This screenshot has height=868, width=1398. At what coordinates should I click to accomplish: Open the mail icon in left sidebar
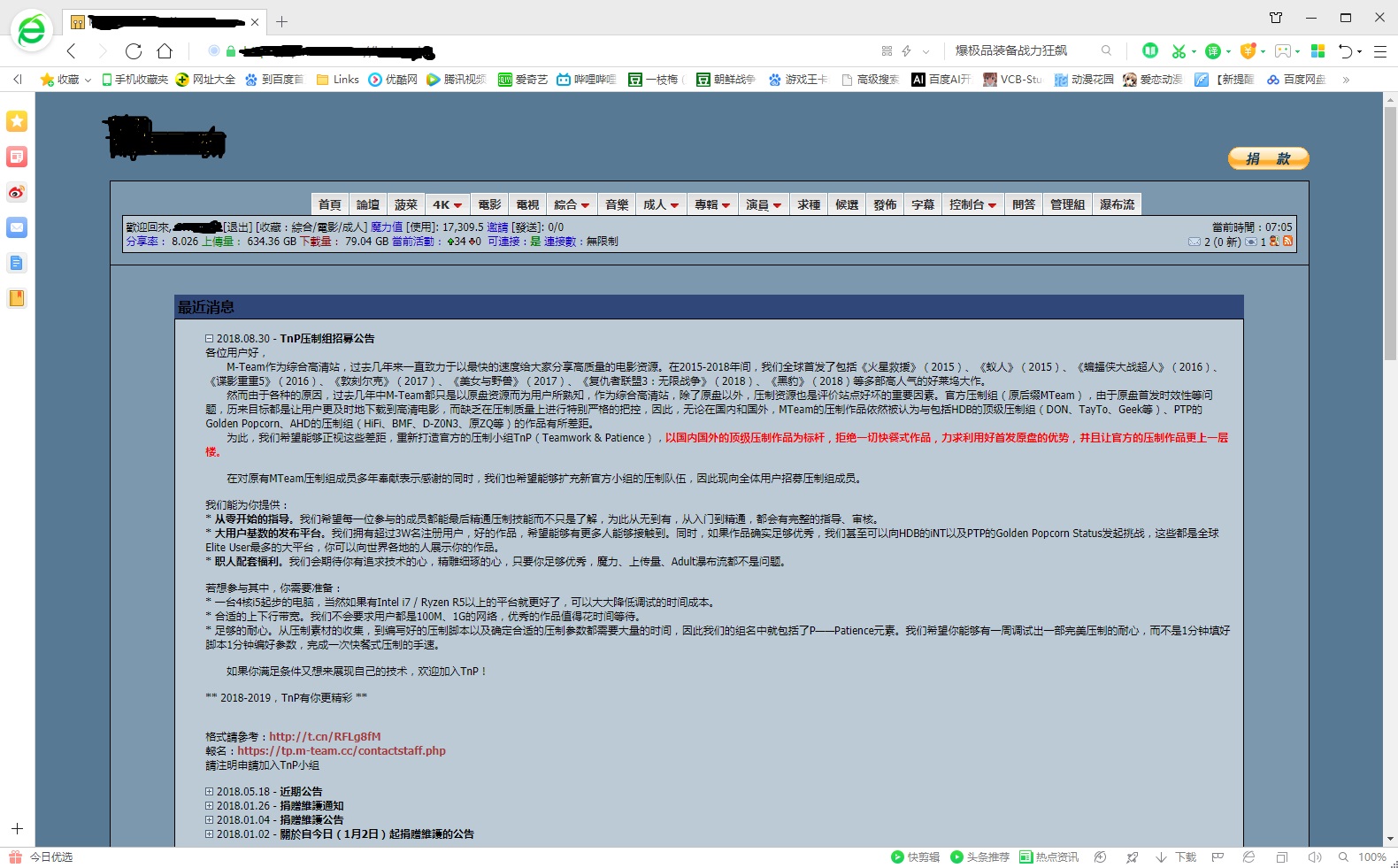pyautogui.click(x=17, y=227)
